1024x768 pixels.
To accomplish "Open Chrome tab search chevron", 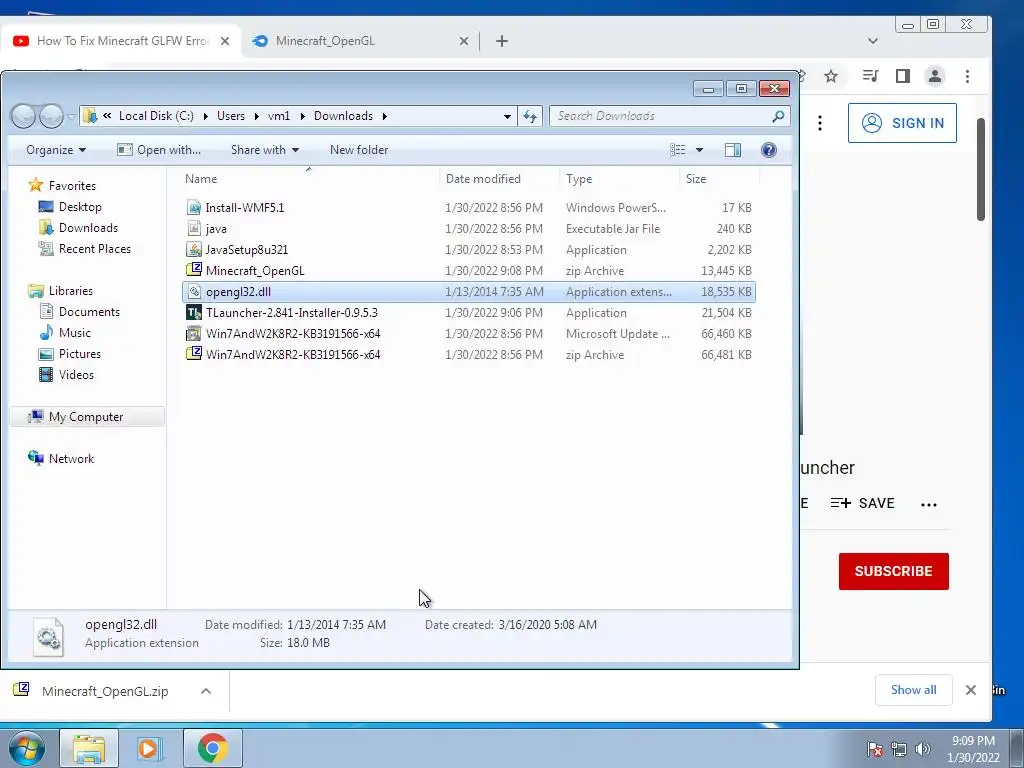I will [x=872, y=40].
